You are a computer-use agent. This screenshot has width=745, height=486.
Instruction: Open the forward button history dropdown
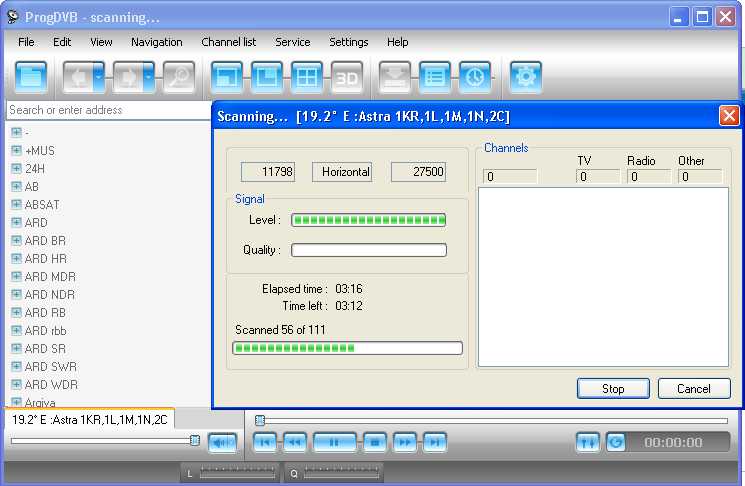click(149, 76)
